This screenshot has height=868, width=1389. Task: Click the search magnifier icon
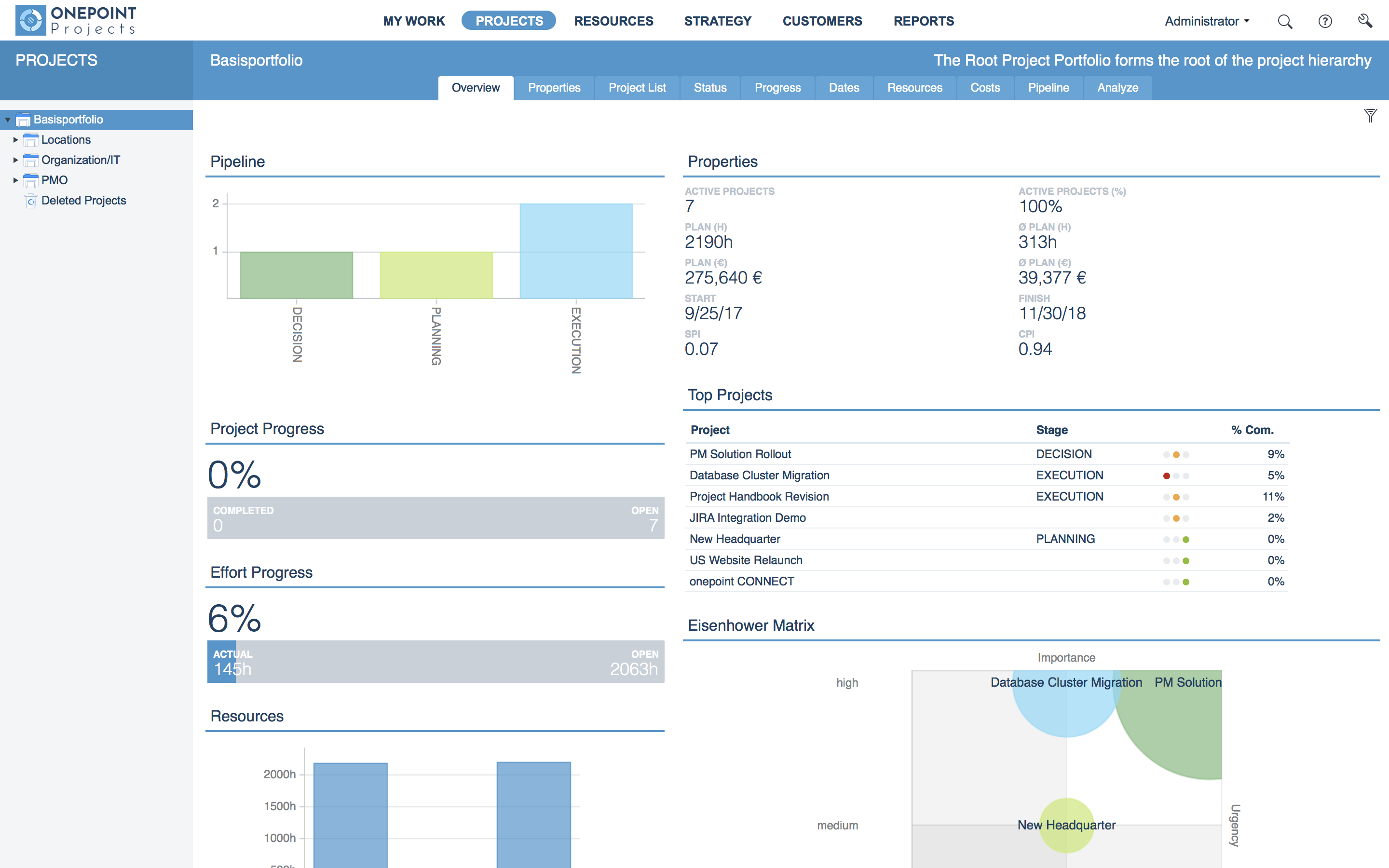click(x=1284, y=22)
